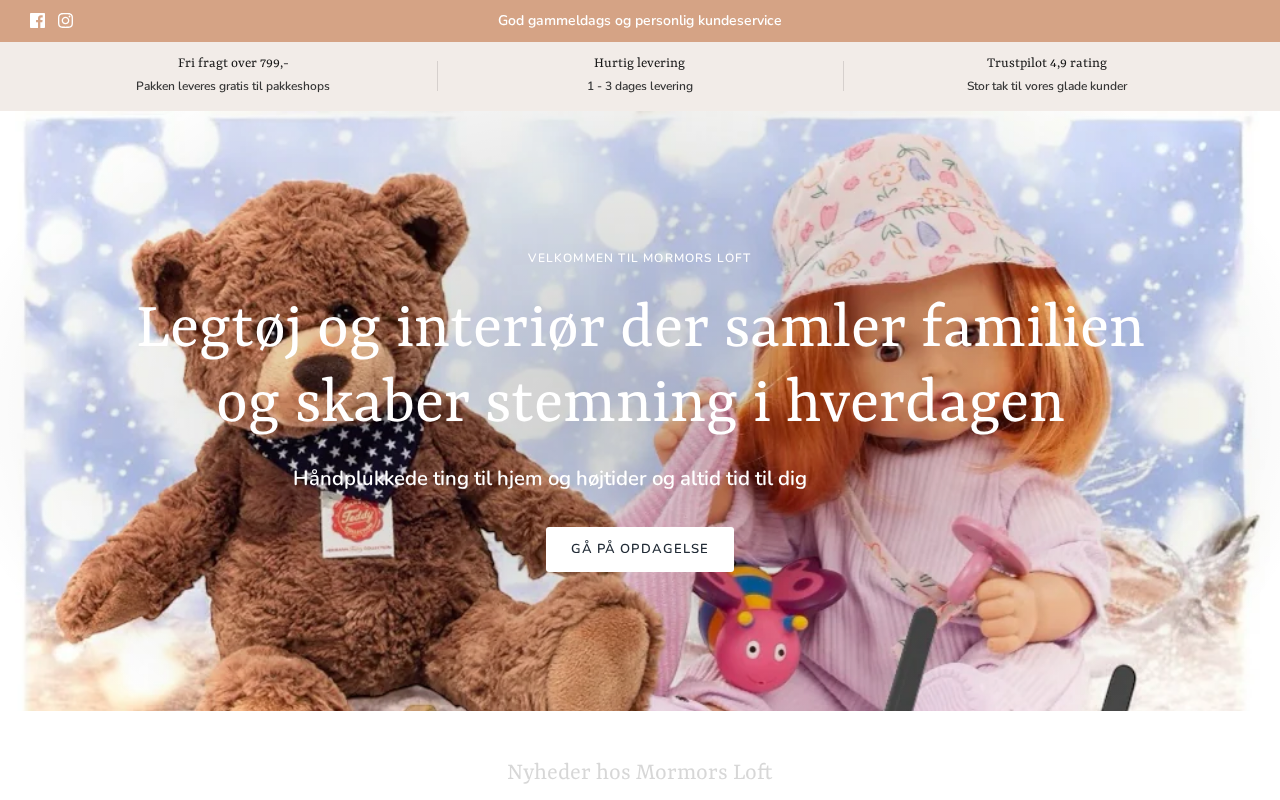The height and width of the screenshot is (800, 1280).
Task: Open the Facebook page icon
Action: [38, 21]
